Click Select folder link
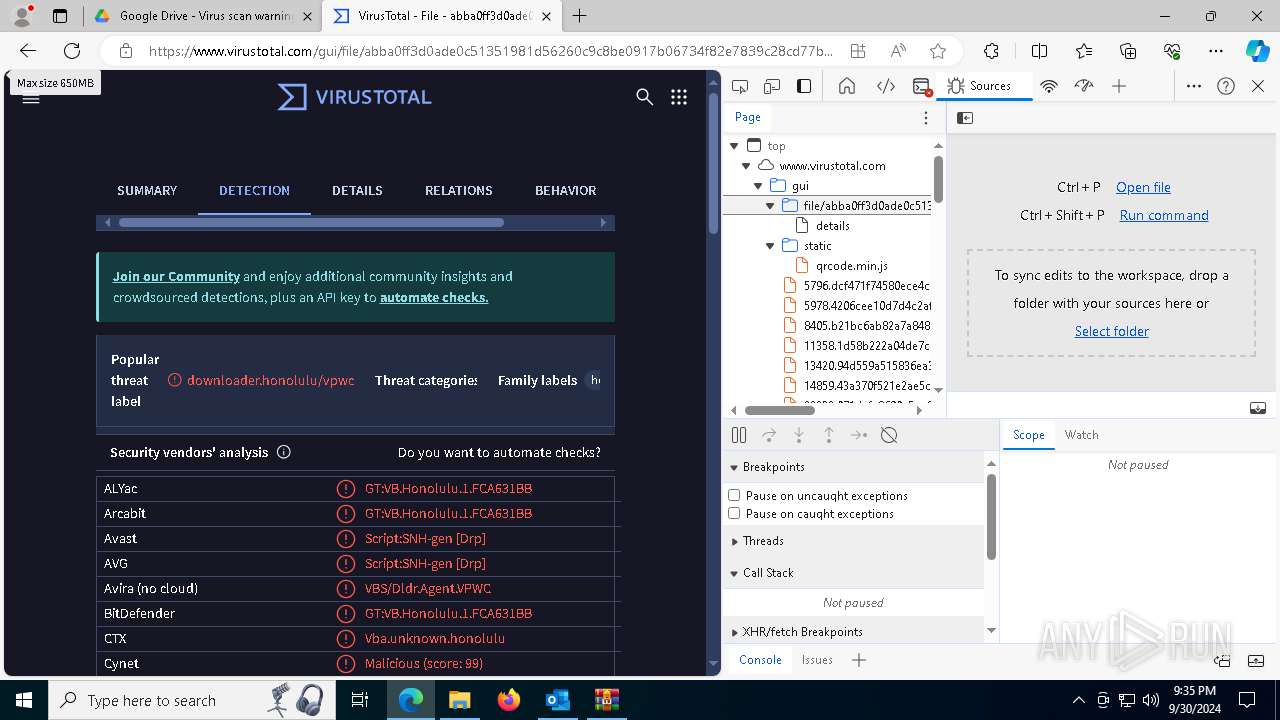Image resolution: width=1280 pixels, height=720 pixels. point(1112,331)
